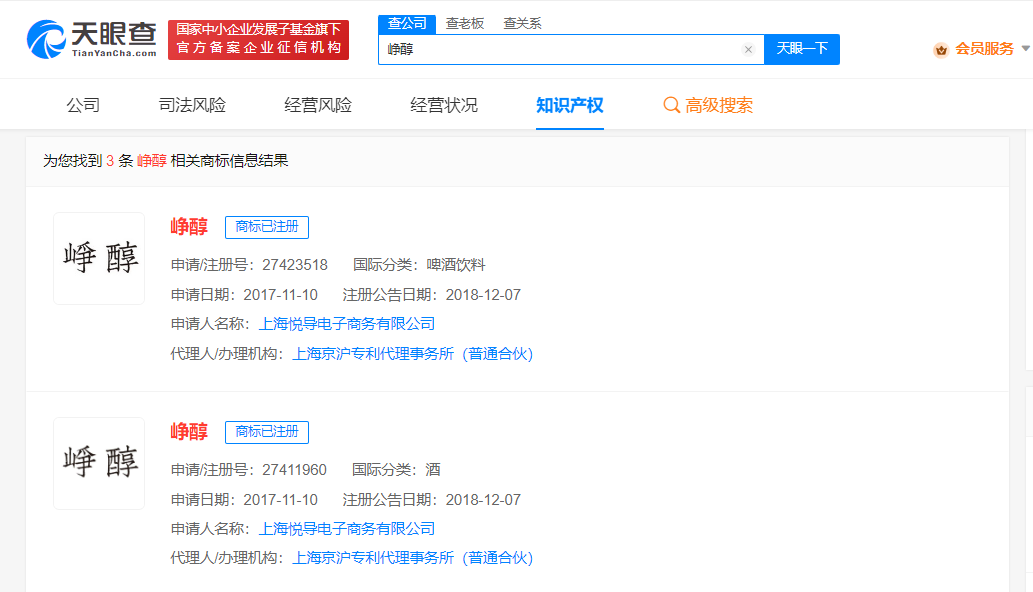
Task: Open the 司法风险 tab
Action: tap(192, 105)
